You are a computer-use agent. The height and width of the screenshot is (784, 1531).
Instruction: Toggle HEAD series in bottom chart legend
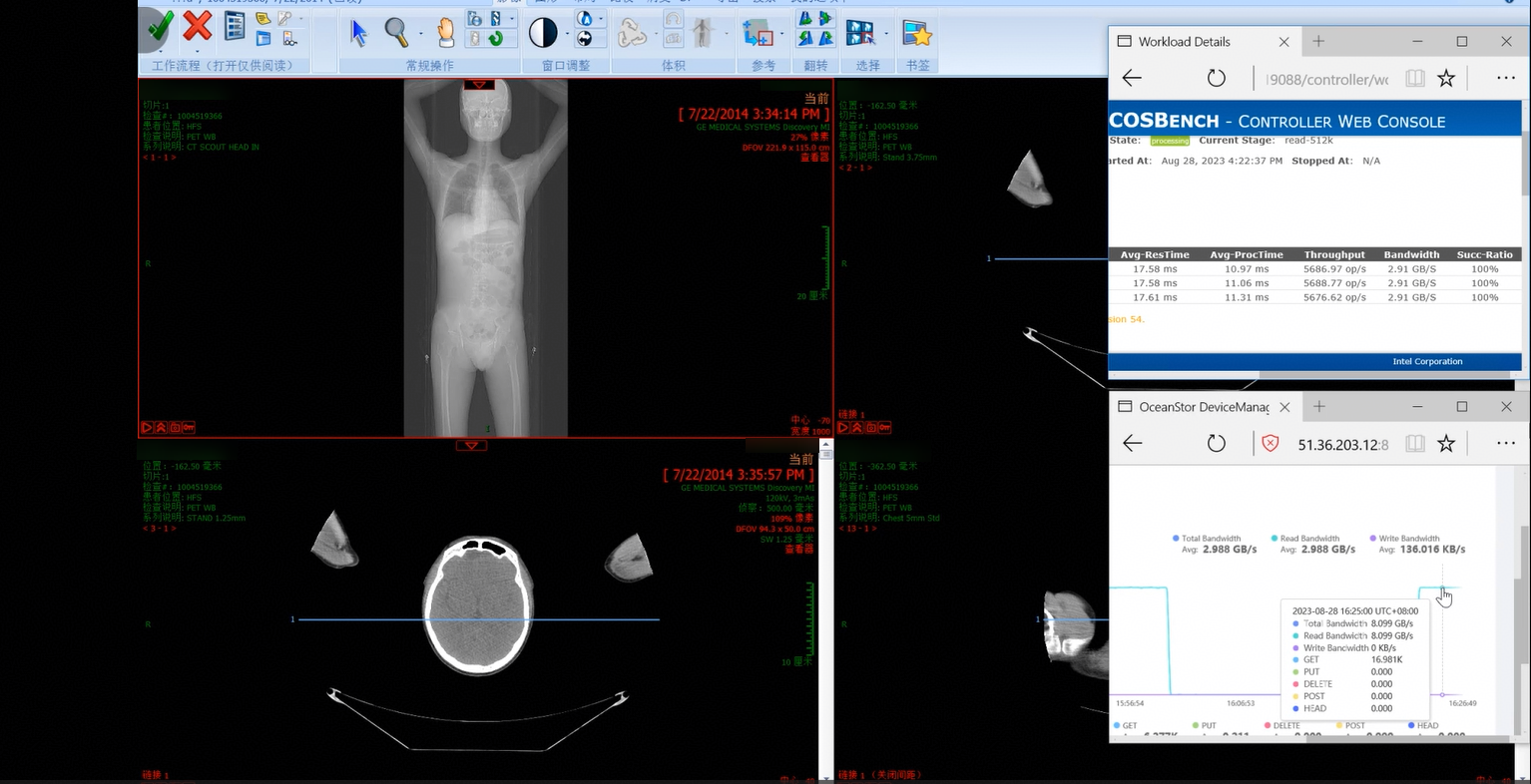[1423, 725]
